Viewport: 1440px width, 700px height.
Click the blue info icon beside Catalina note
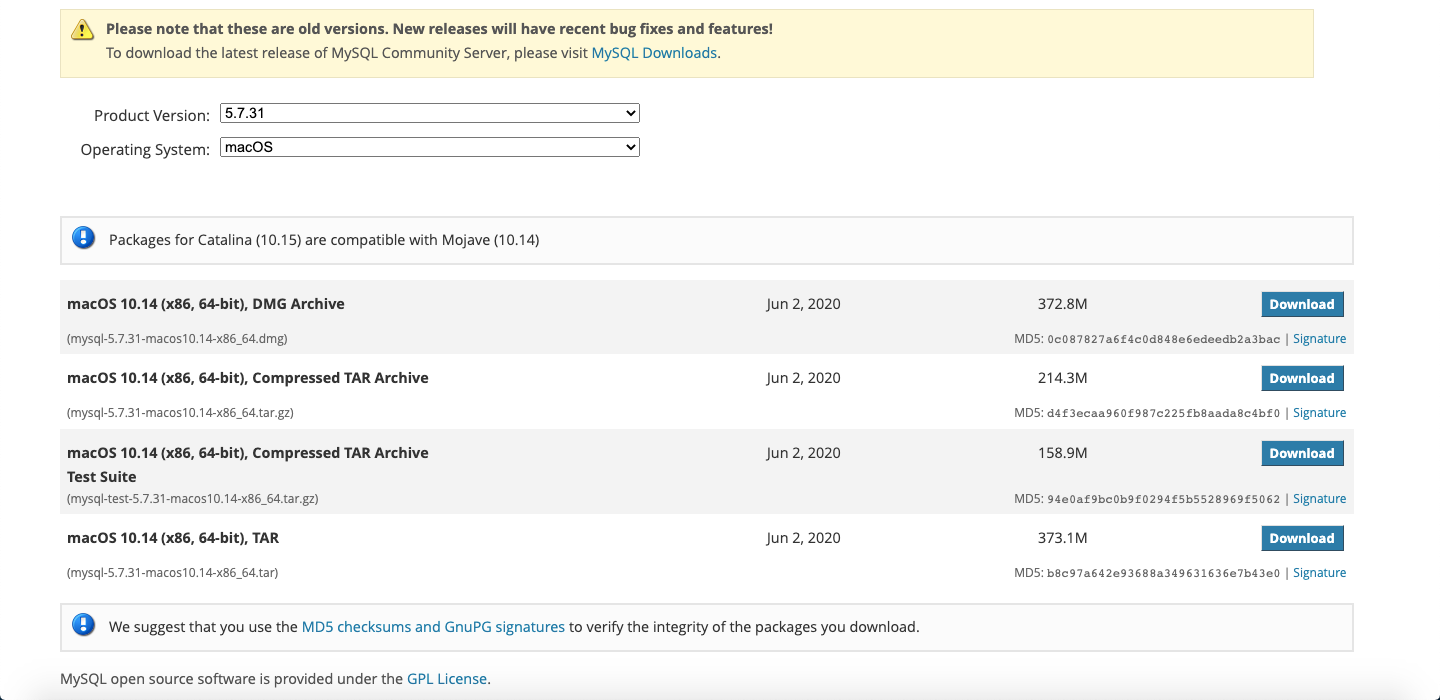[x=83, y=238]
